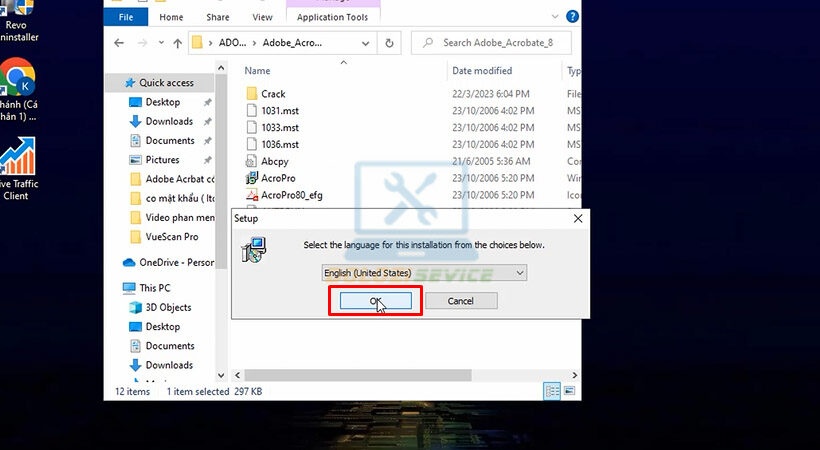Screen dimensions: 820x450
Task: Sort files by Date modified column
Action: (482, 71)
